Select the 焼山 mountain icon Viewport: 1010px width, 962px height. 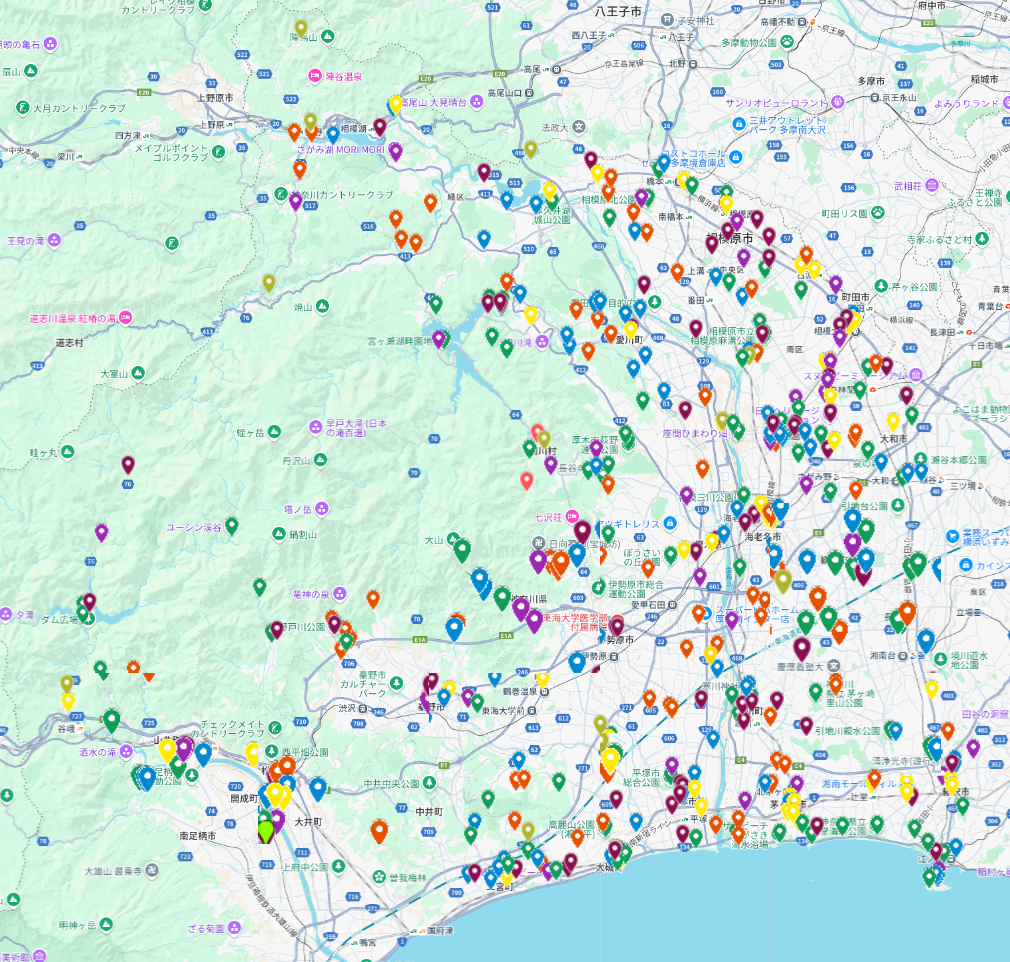pyautogui.click(x=321, y=306)
